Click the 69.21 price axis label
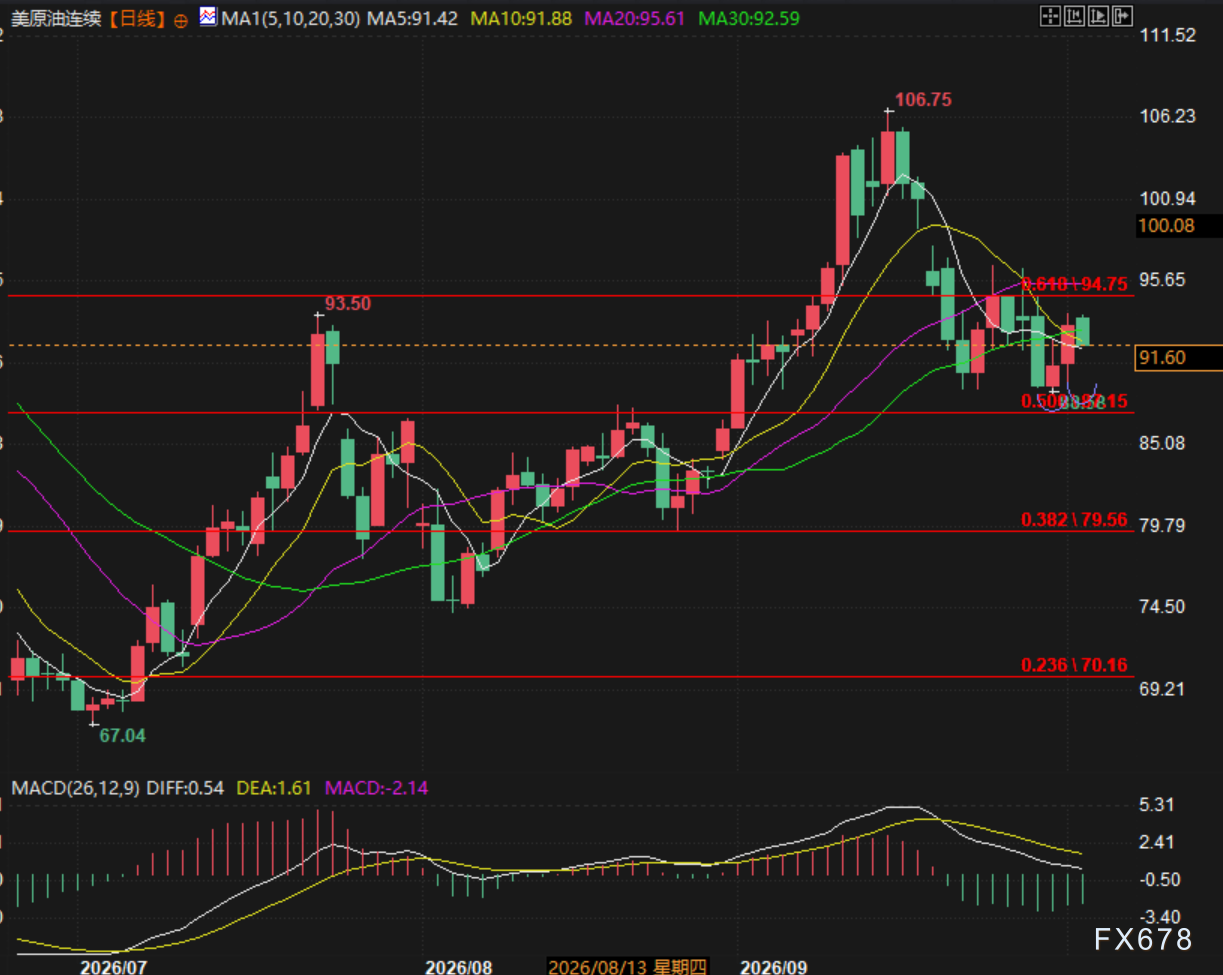The height and width of the screenshot is (975, 1223). pyautogui.click(x=1163, y=689)
